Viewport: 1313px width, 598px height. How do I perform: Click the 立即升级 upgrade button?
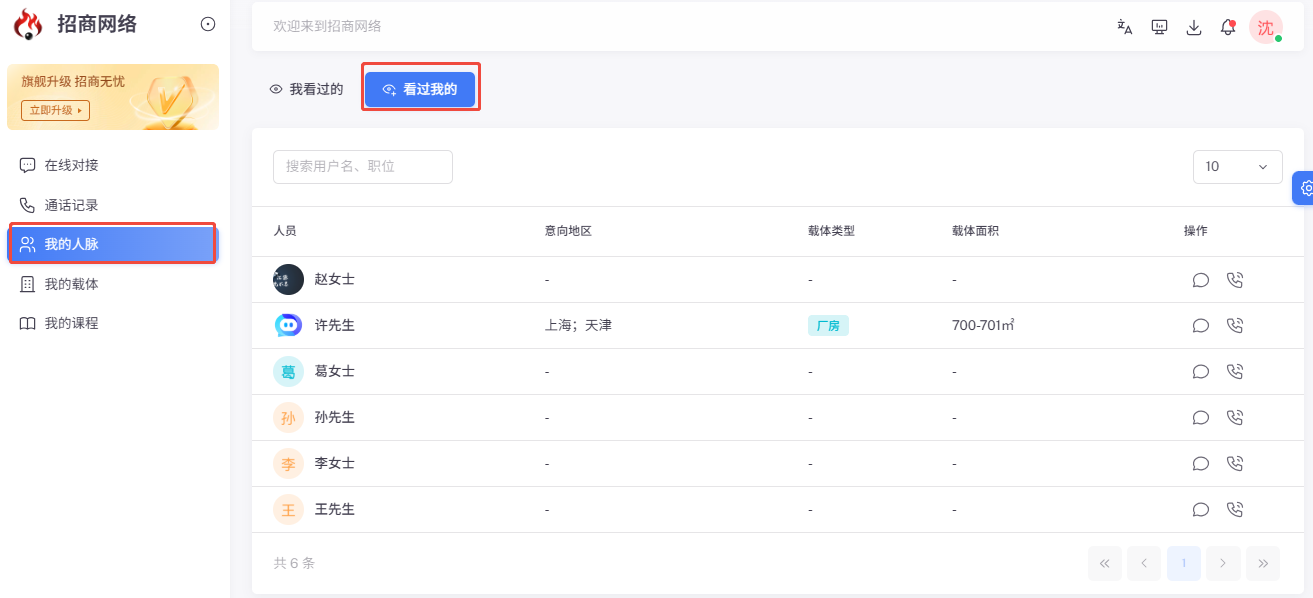[55, 110]
